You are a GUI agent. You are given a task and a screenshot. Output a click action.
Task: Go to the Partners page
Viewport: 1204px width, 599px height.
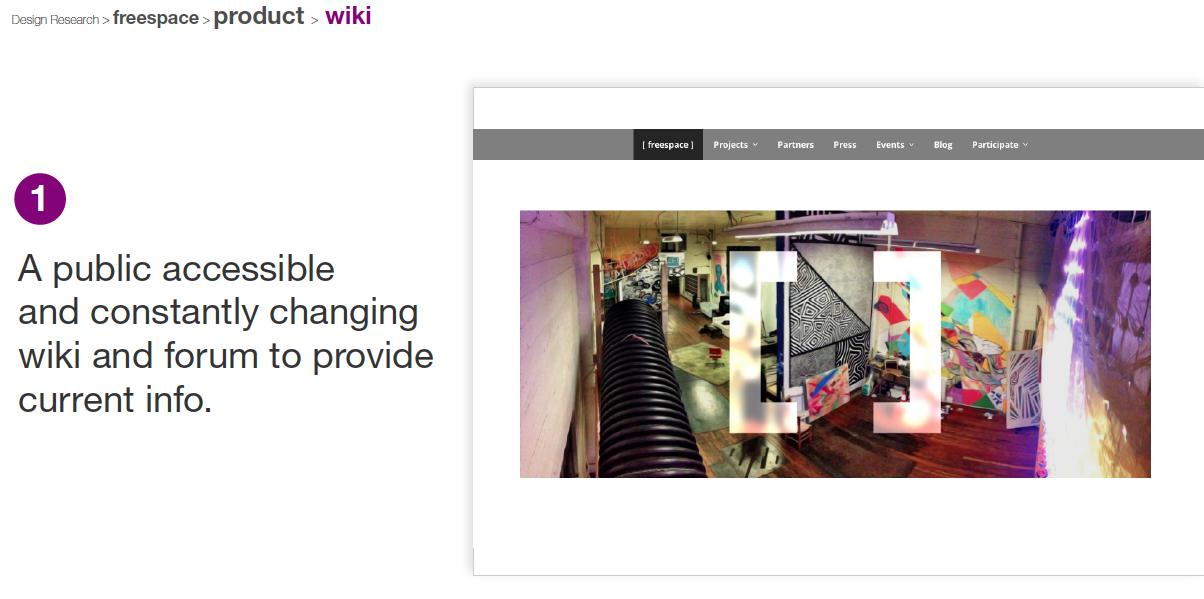(x=795, y=145)
